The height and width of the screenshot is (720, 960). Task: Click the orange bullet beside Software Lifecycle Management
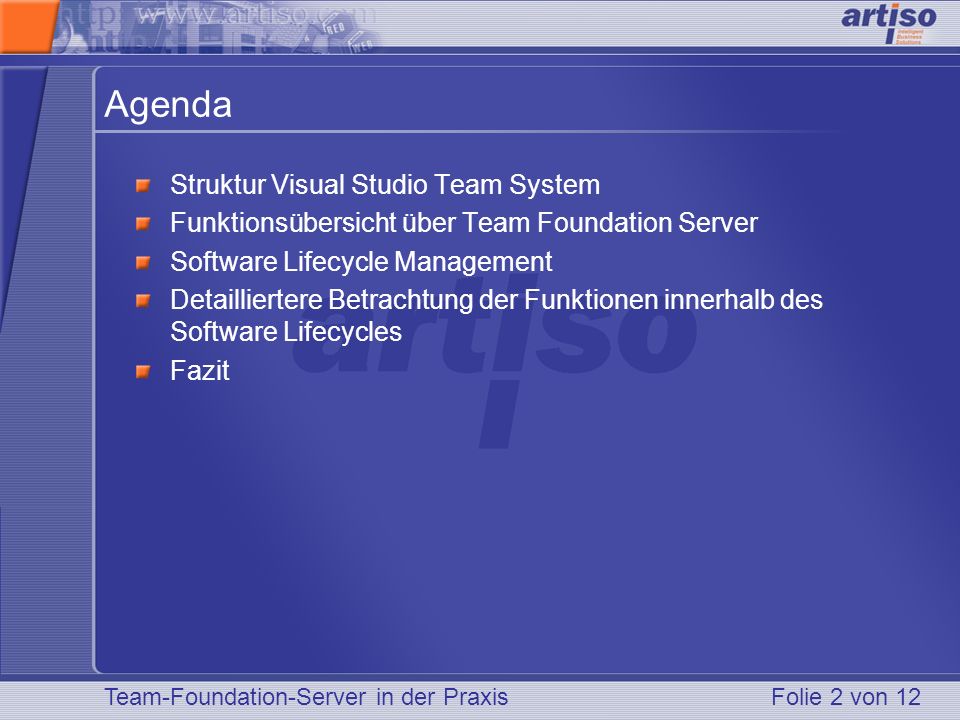143,263
